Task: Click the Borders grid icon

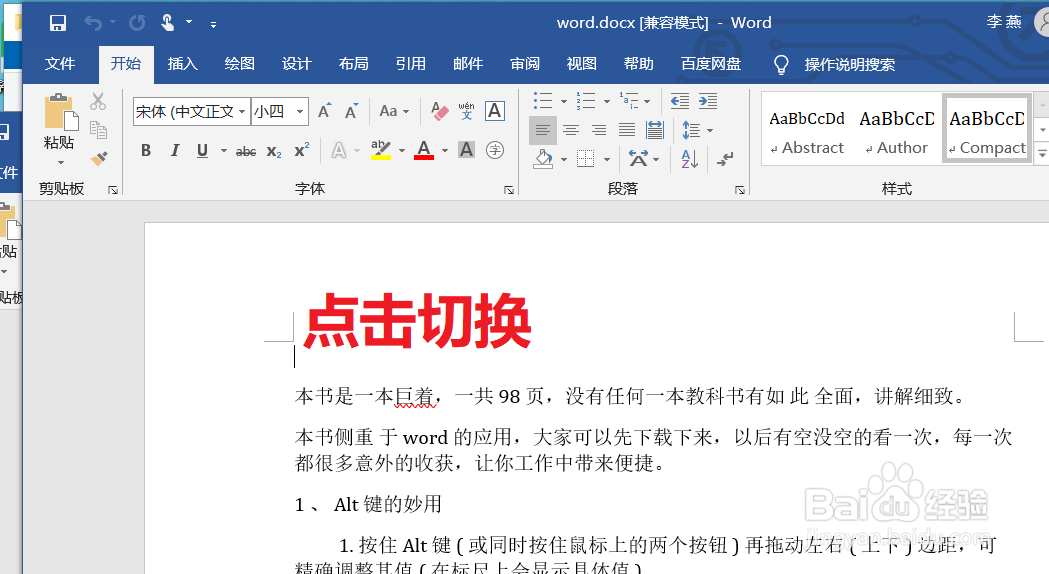Action: 585,159
